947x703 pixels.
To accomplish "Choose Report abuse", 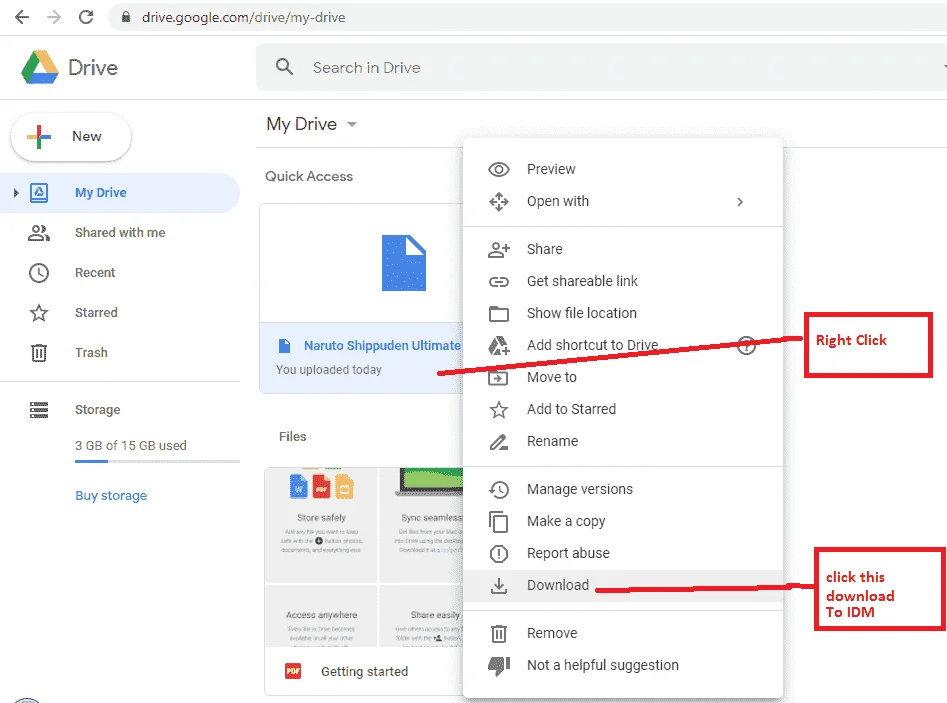I will (623, 553).
